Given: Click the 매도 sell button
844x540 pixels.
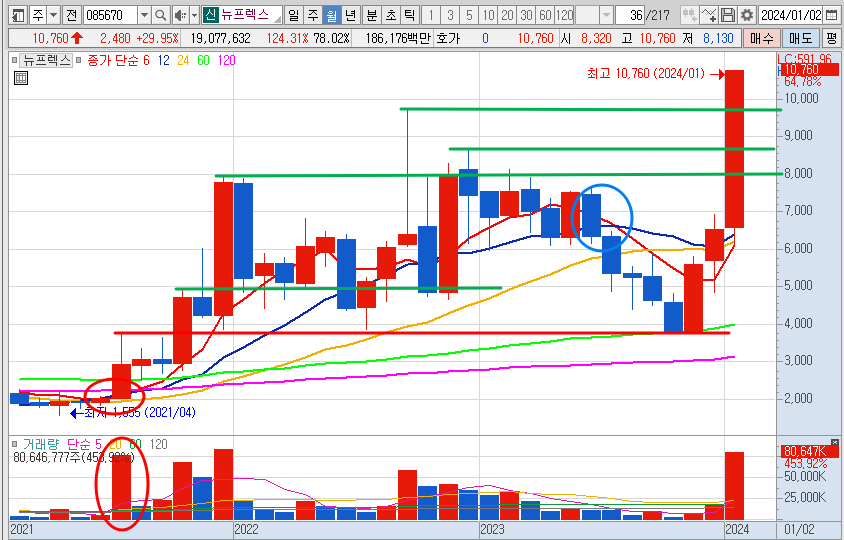Looking at the screenshot, I should coord(800,38).
